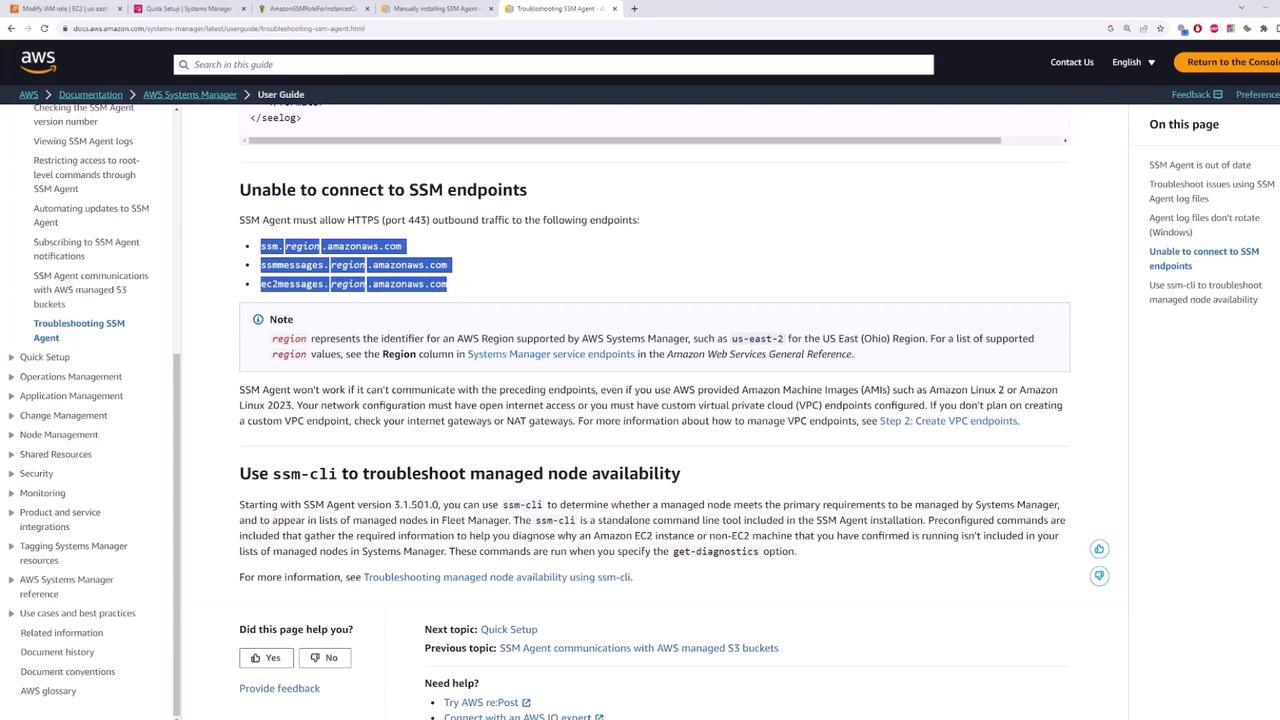Viewport: 1280px width, 720px height.
Task: Expand Use cases and best practices section
Action: pyautogui.click(x=11, y=613)
